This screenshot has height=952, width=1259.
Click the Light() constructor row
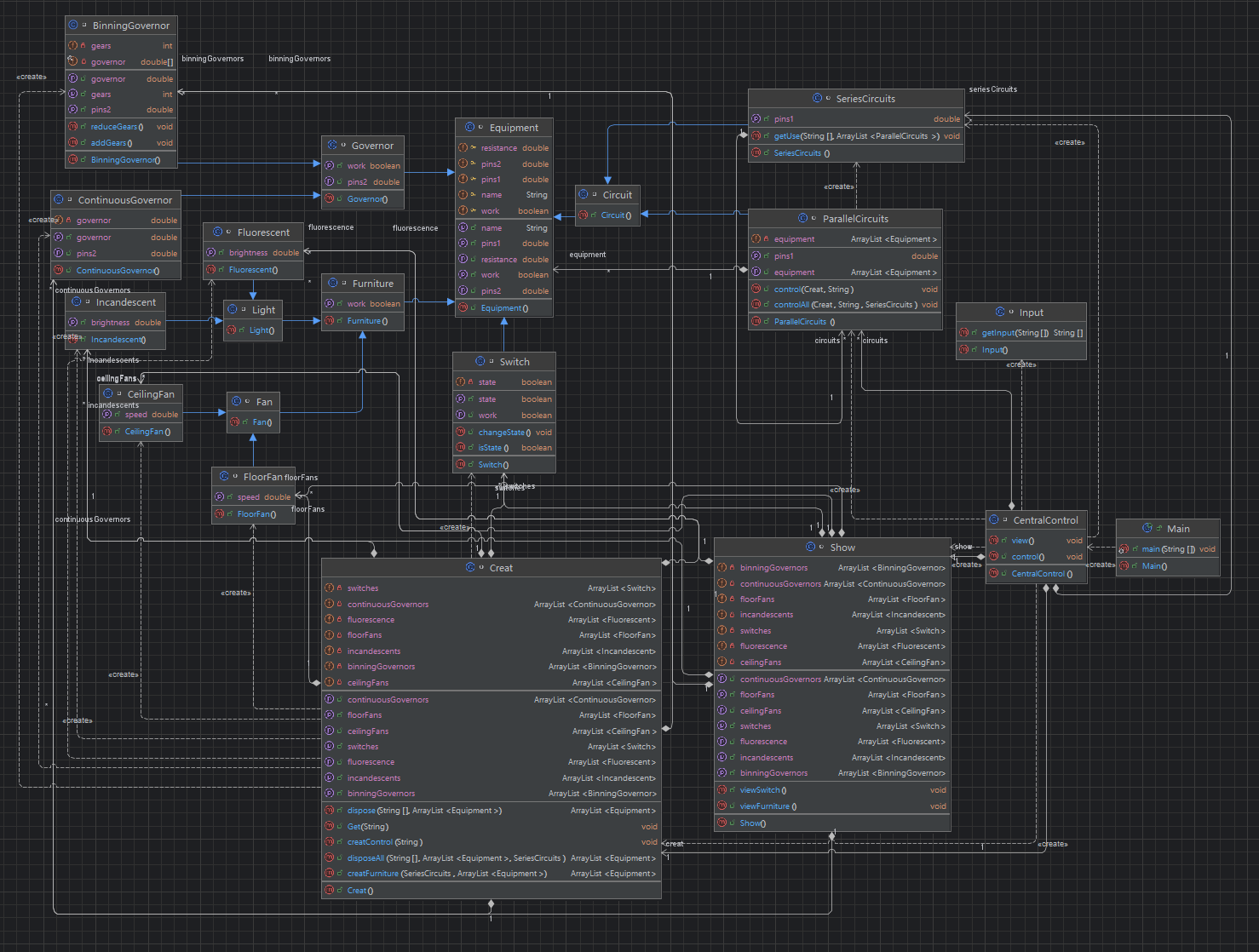252,330
